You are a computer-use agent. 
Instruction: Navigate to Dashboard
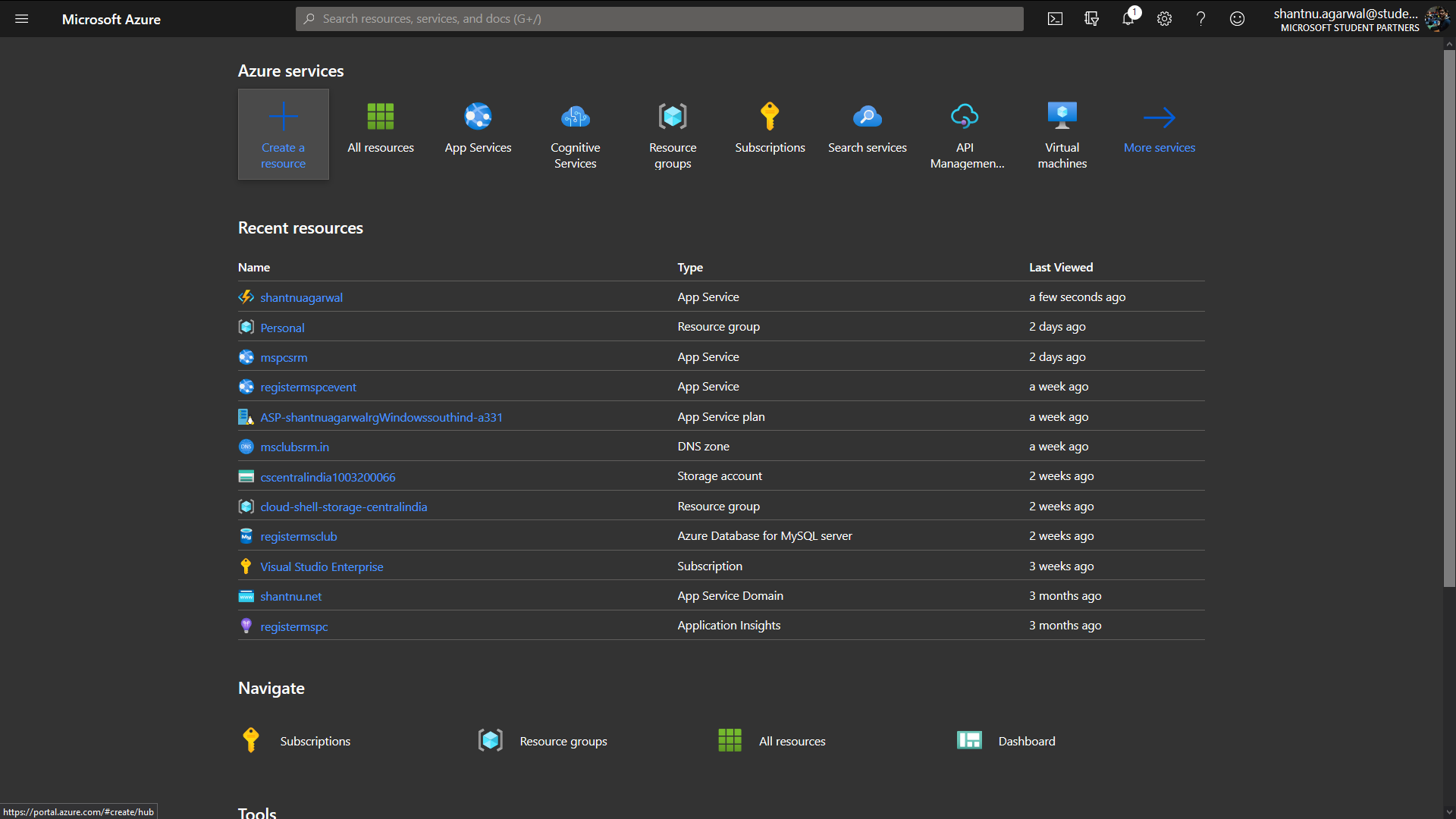coord(1026,741)
